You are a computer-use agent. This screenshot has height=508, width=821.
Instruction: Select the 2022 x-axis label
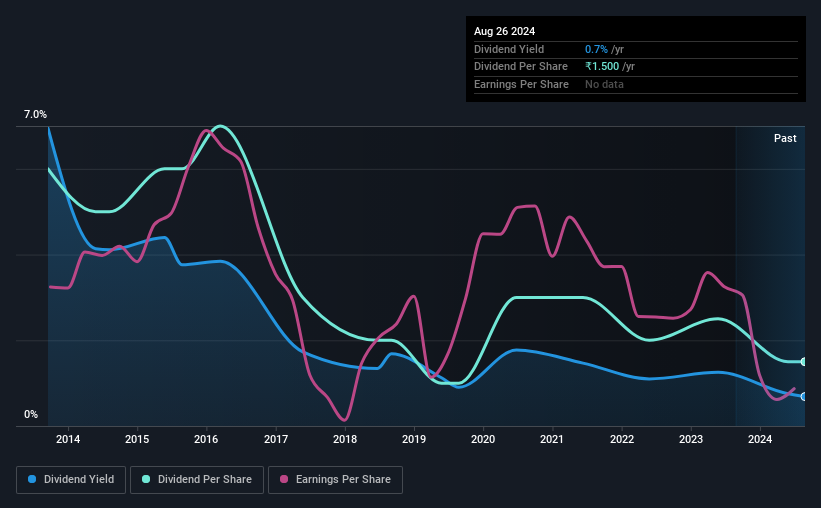[x=622, y=439]
